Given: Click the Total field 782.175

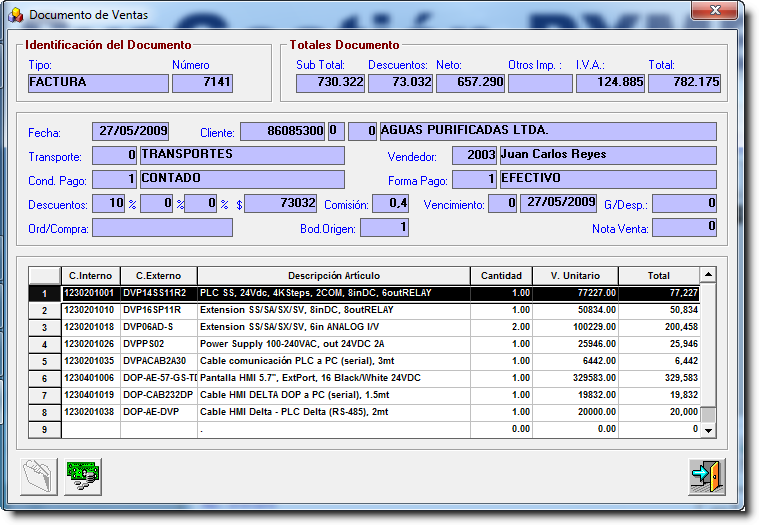Looking at the screenshot, I should (x=684, y=83).
